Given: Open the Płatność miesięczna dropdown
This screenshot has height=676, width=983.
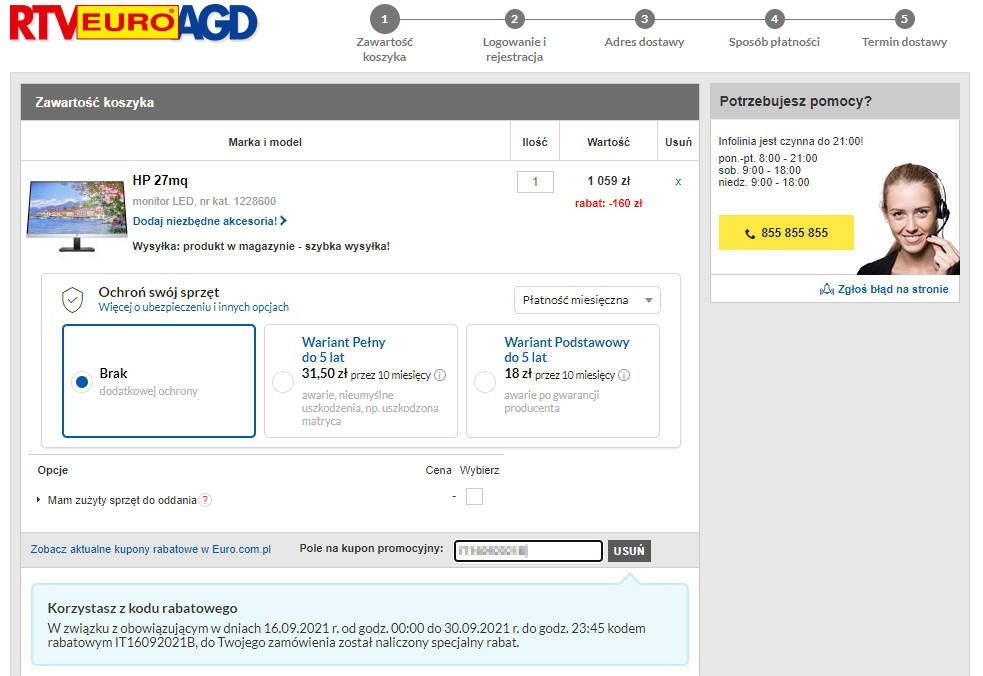Looking at the screenshot, I should click(x=587, y=300).
